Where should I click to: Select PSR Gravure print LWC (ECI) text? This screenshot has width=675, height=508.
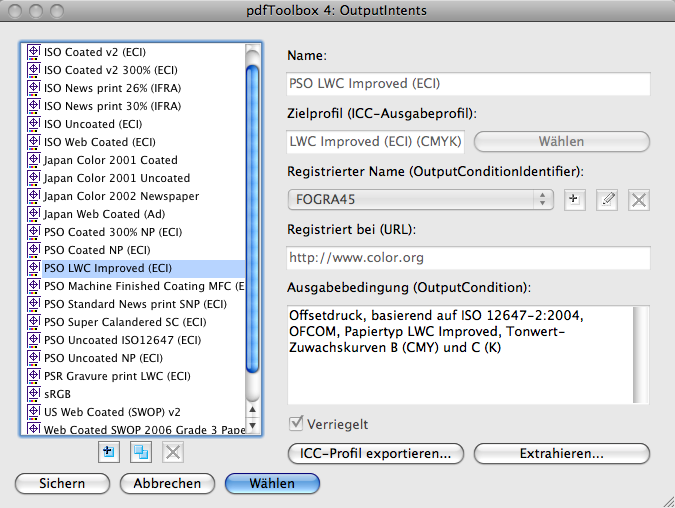[117, 376]
